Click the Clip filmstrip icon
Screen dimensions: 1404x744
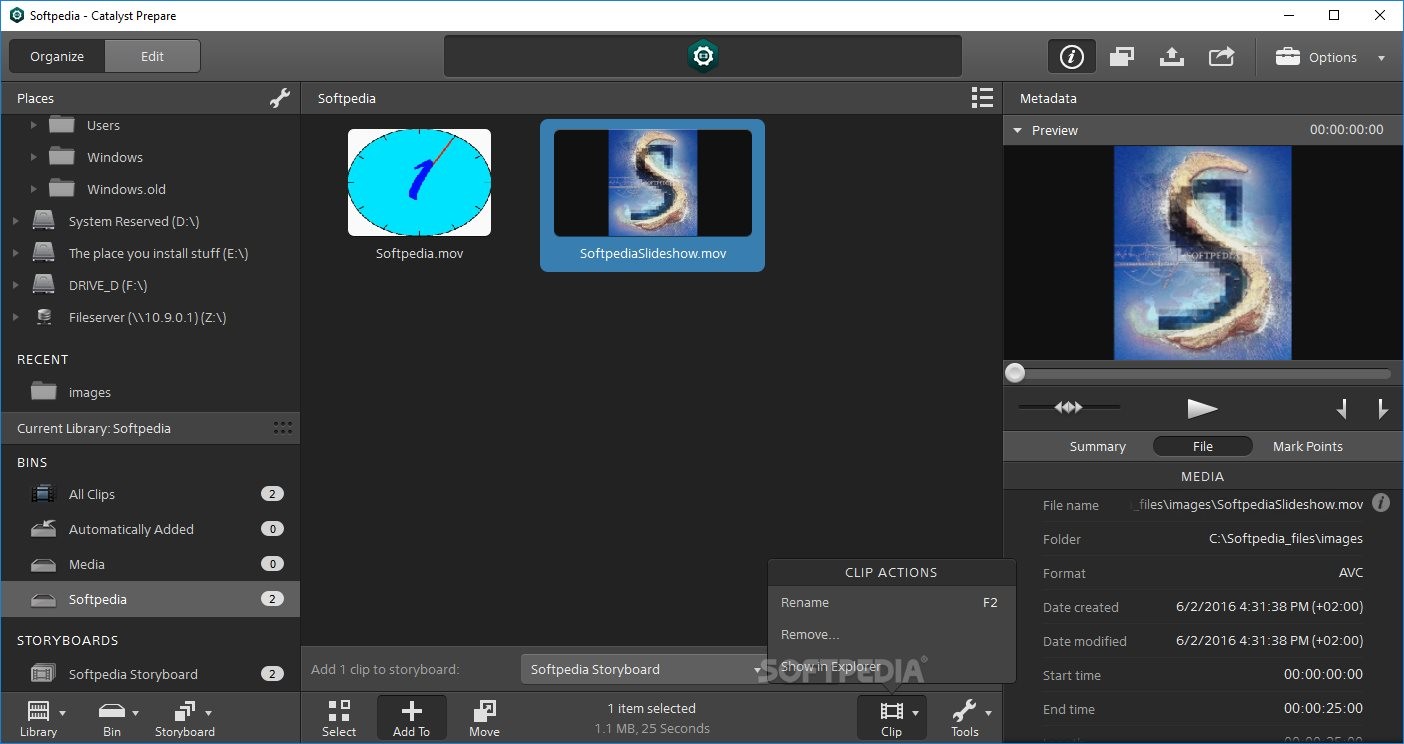(892, 719)
